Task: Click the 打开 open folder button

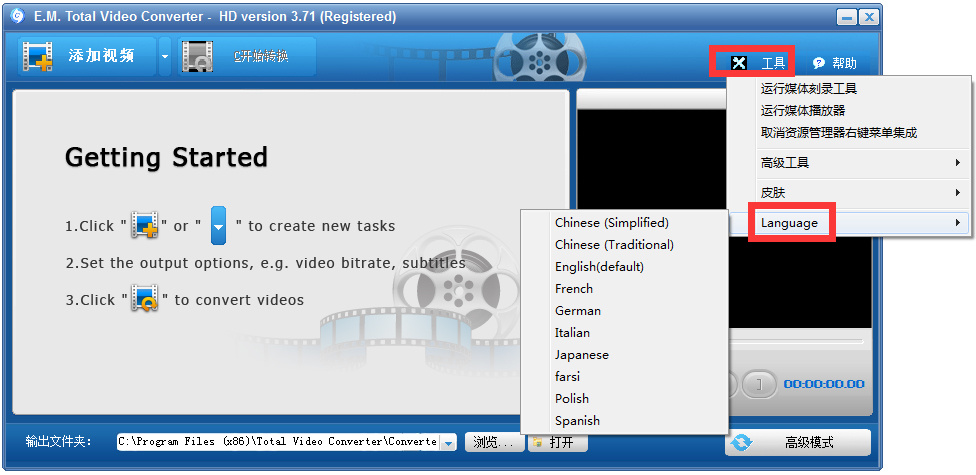Action: pos(558,443)
